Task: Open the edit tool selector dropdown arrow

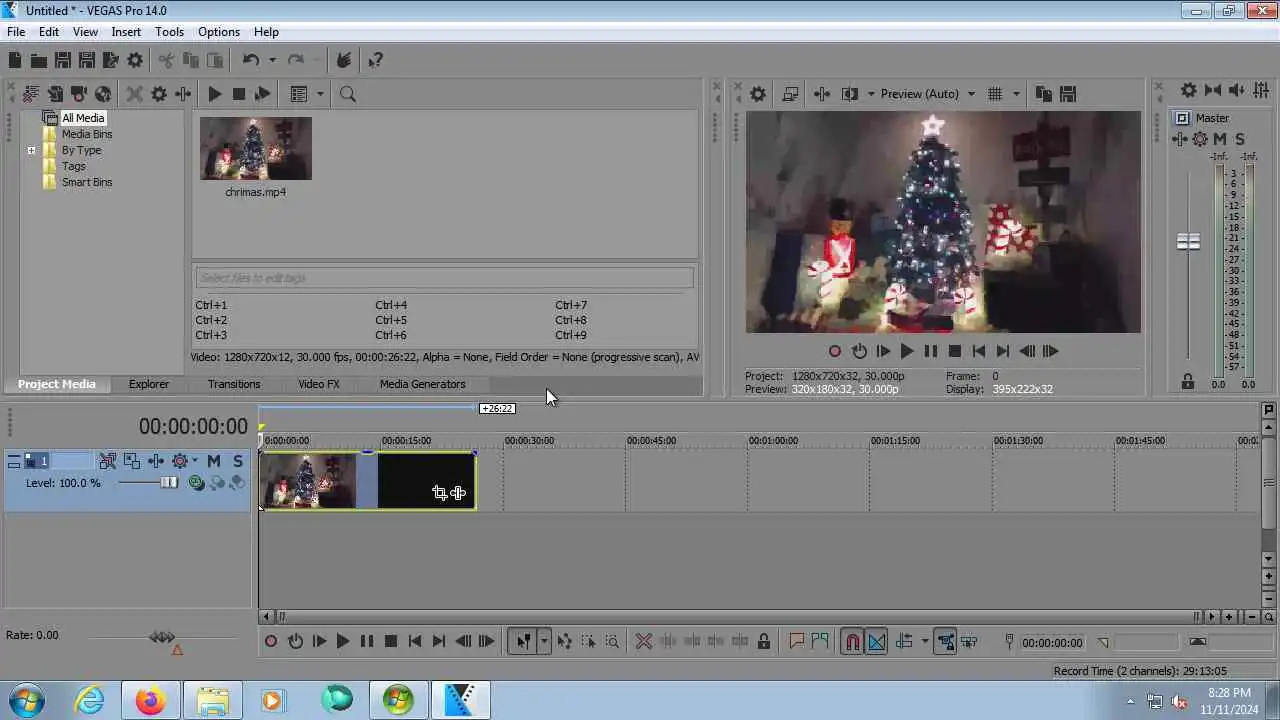Action: click(544, 642)
